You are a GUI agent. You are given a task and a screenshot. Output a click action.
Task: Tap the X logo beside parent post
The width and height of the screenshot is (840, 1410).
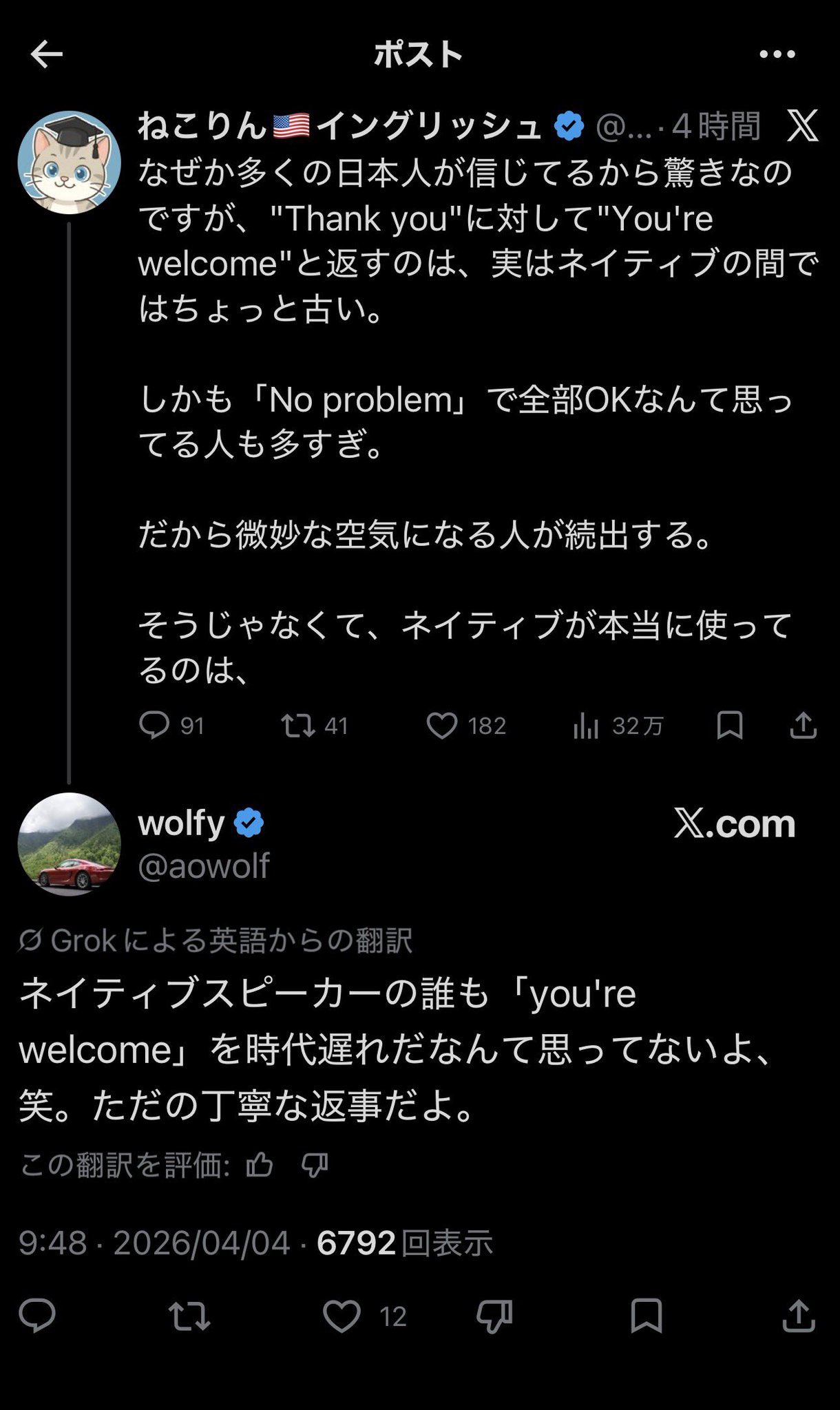pos(802,126)
